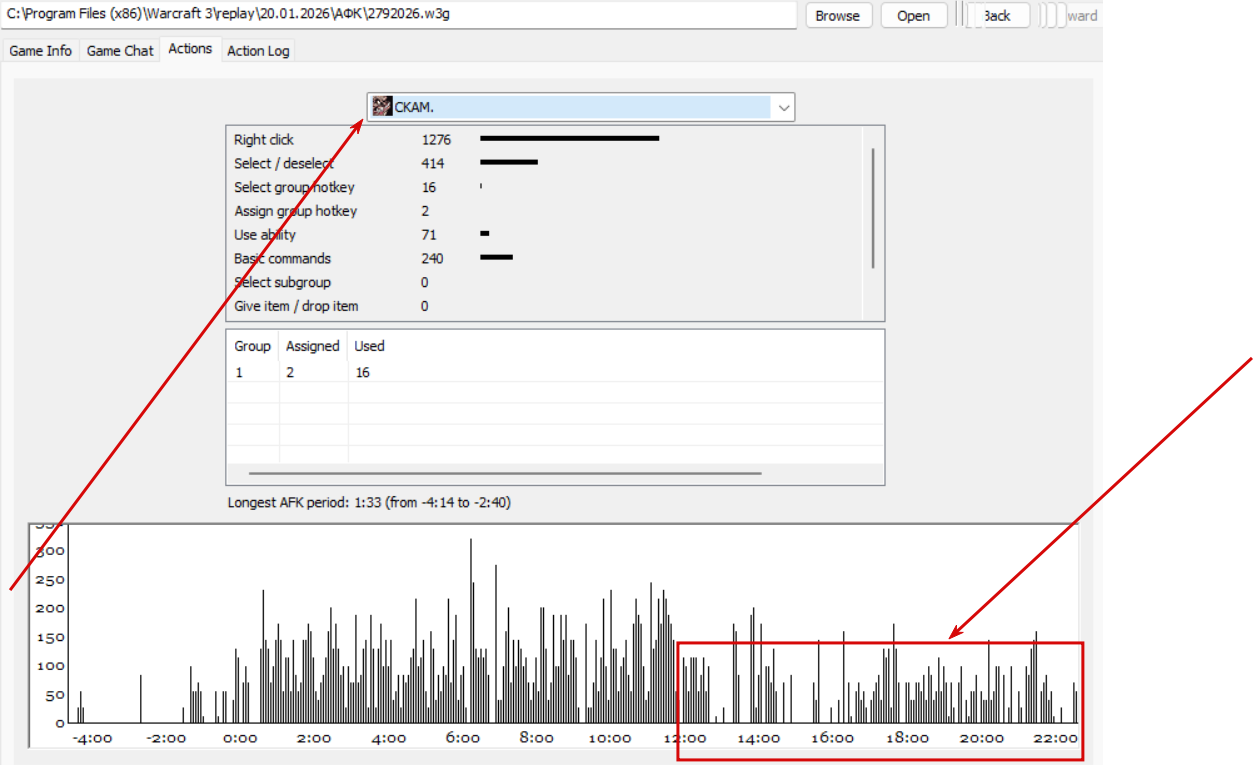Click the 0:00 time axis label
The image size is (1253, 765).
click(x=241, y=738)
